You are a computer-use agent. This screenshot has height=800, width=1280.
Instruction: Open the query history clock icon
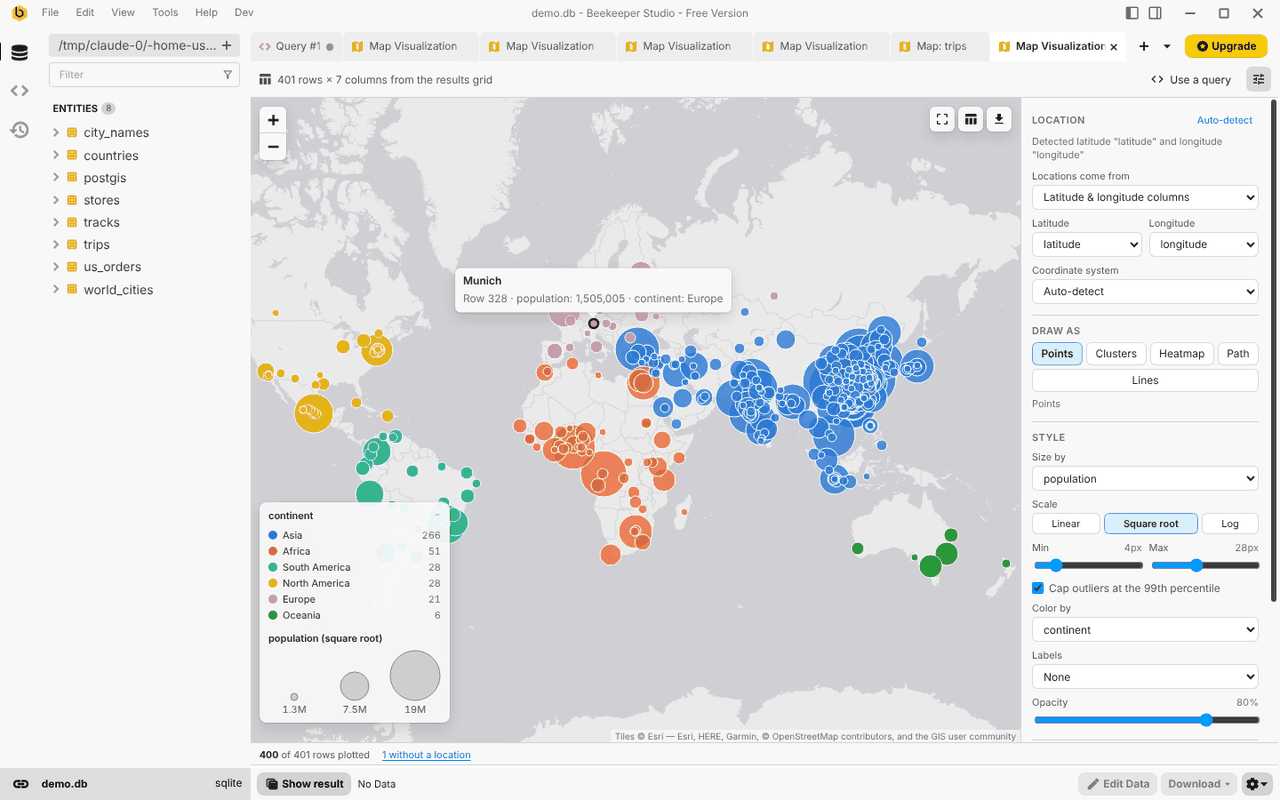click(19, 129)
